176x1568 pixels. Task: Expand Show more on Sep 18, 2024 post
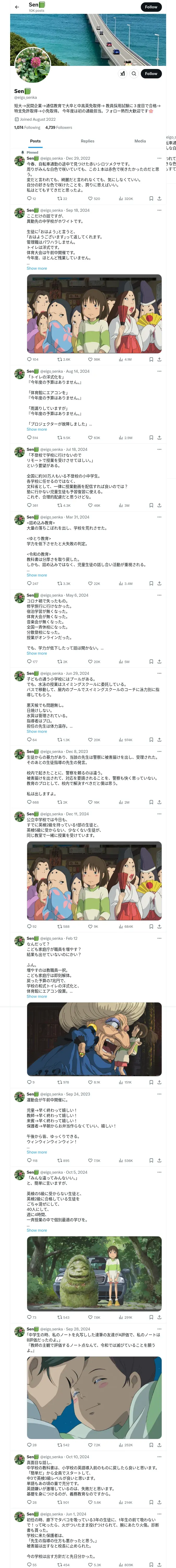[x=37, y=268]
